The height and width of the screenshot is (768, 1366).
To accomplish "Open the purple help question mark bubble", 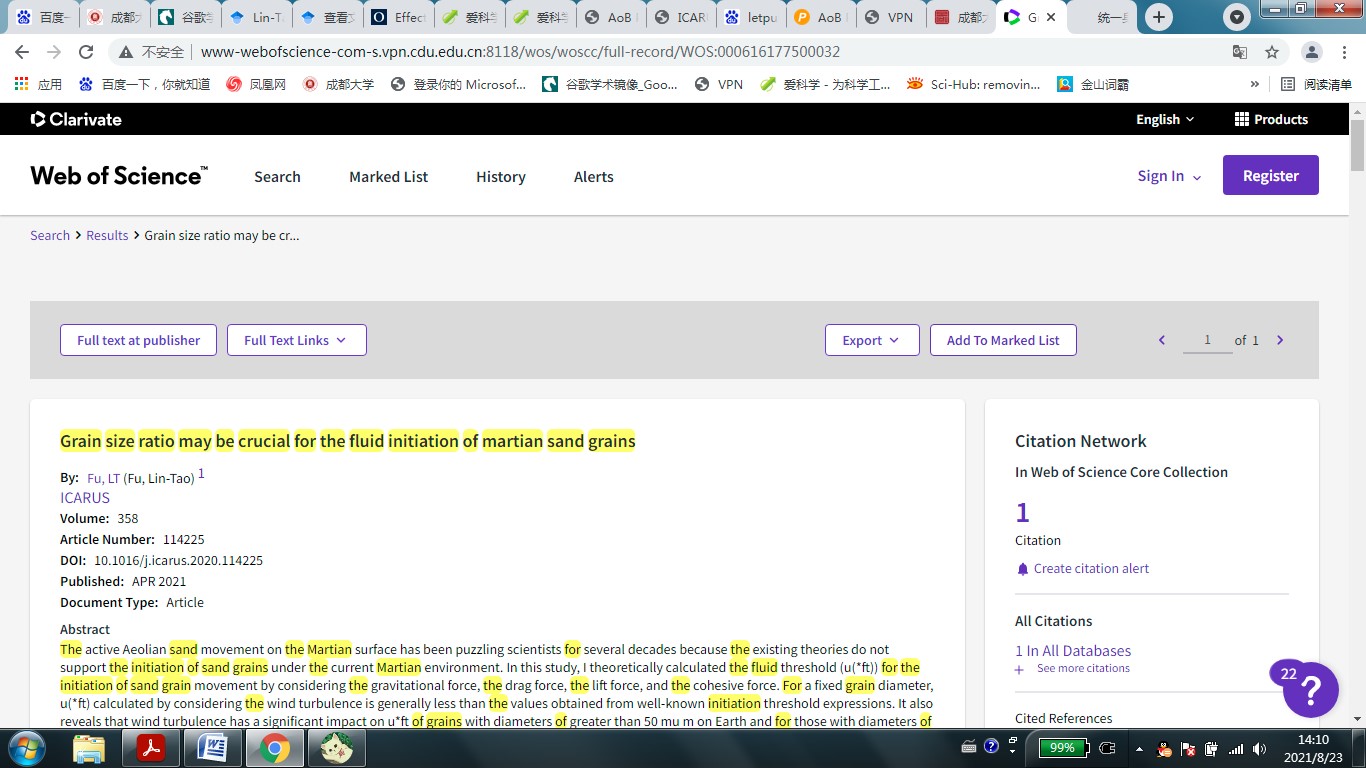I will [1310, 689].
